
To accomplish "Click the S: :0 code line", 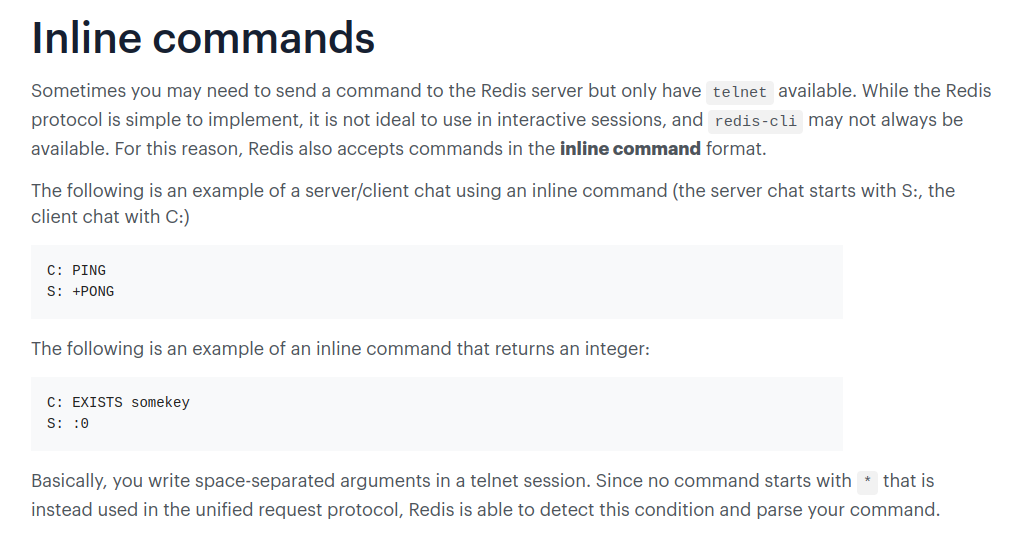I will click(68, 424).
